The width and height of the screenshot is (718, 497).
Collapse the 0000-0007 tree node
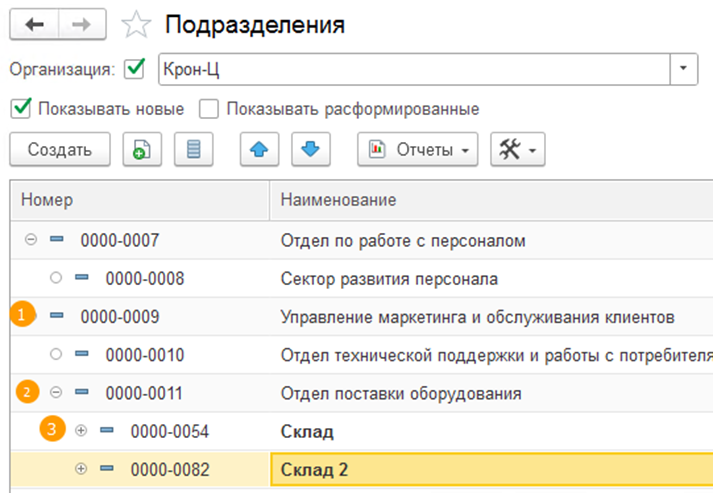30,240
